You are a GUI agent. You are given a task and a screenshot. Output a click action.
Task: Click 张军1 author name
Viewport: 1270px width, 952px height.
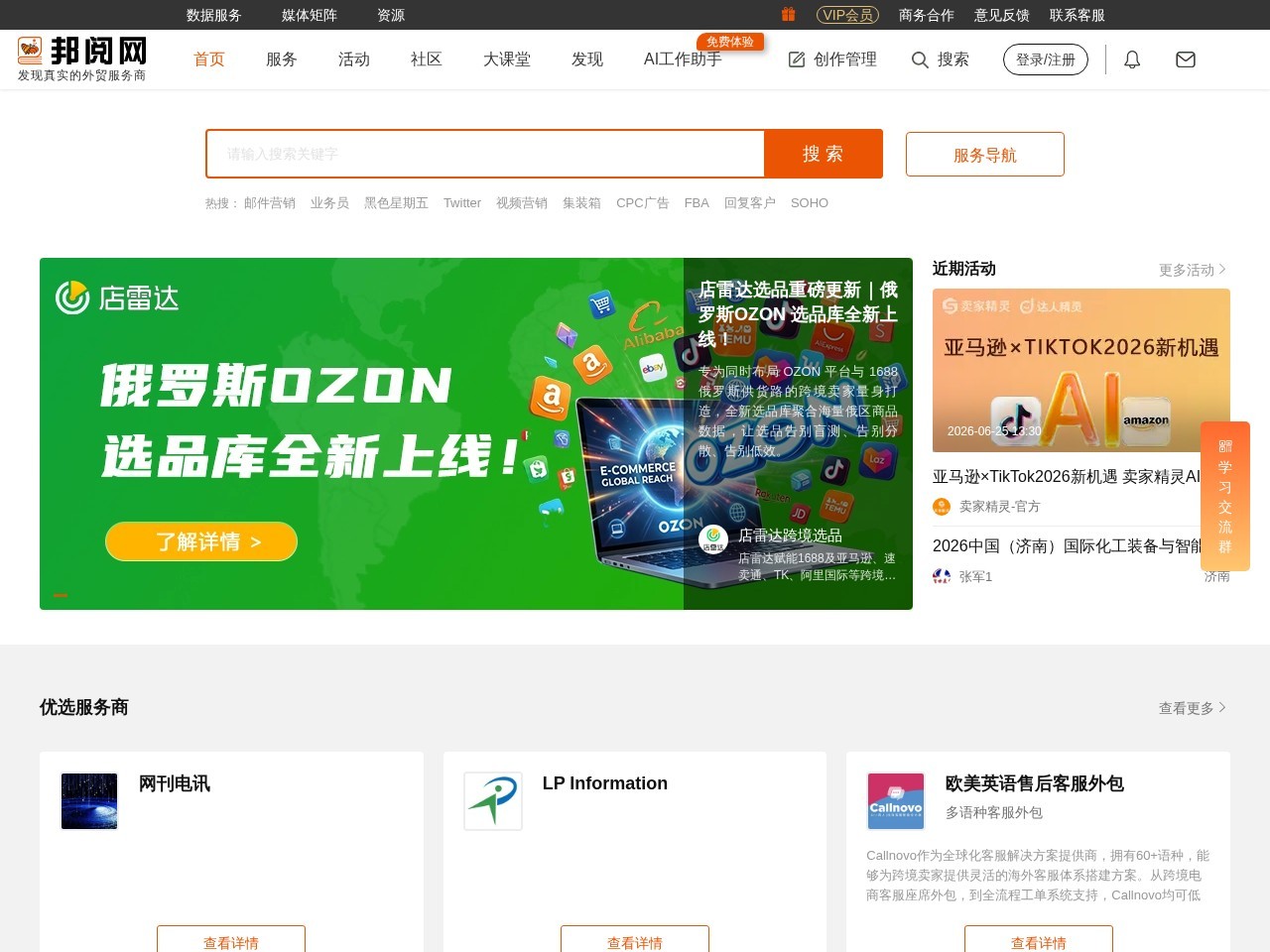pos(976,576)
